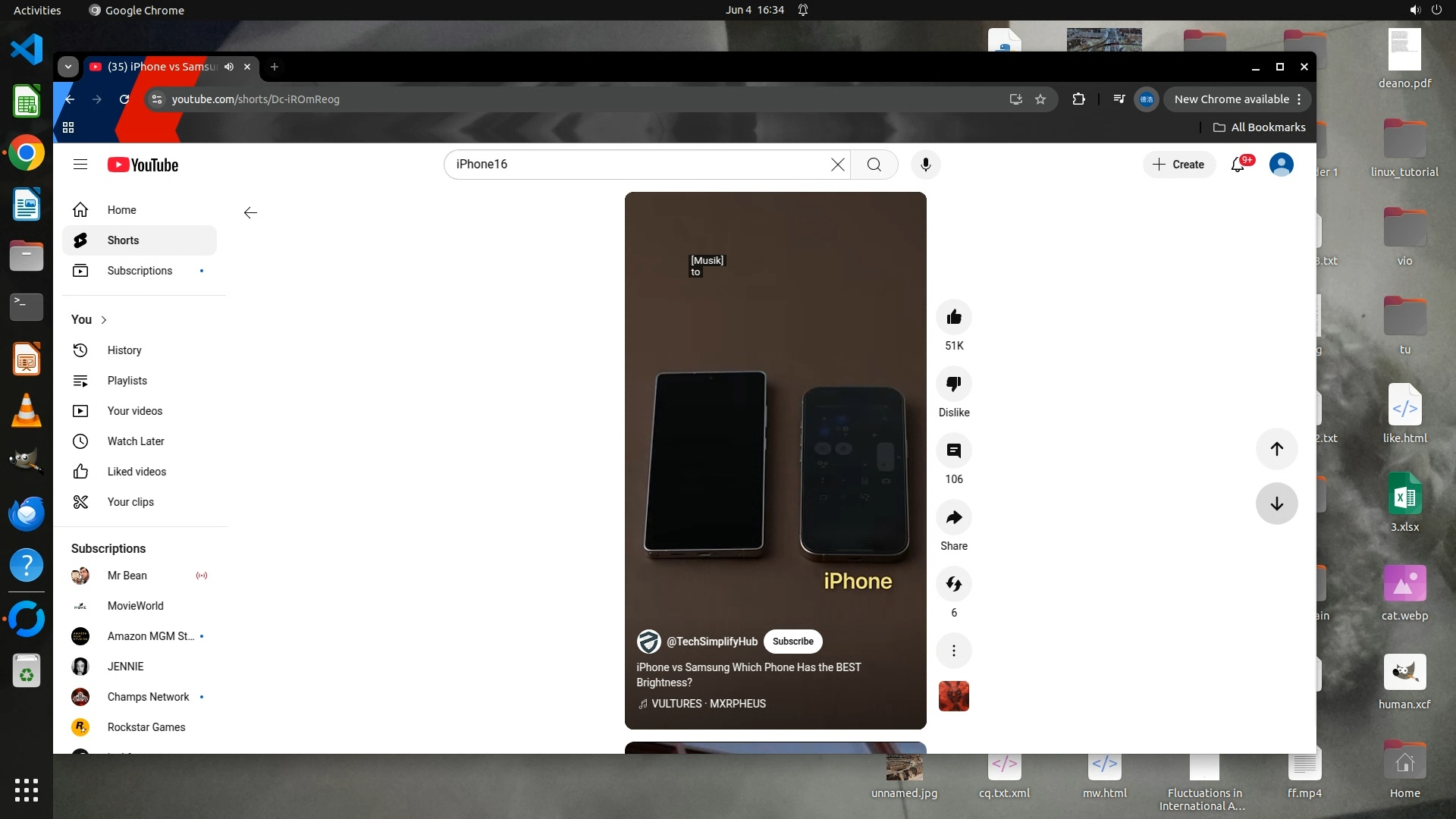
Task: Click the voice search microphone icon
Action: (925, 165)
